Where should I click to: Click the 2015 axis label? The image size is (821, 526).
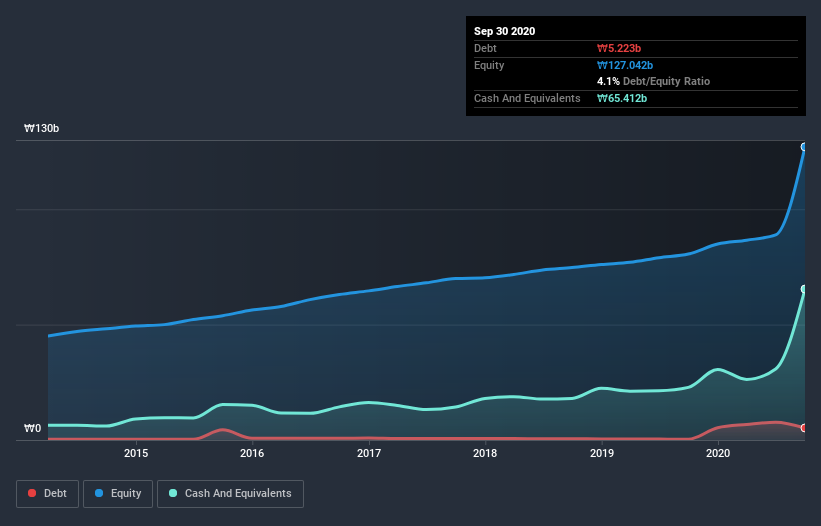pyautogui.click(x=136, y=453)
